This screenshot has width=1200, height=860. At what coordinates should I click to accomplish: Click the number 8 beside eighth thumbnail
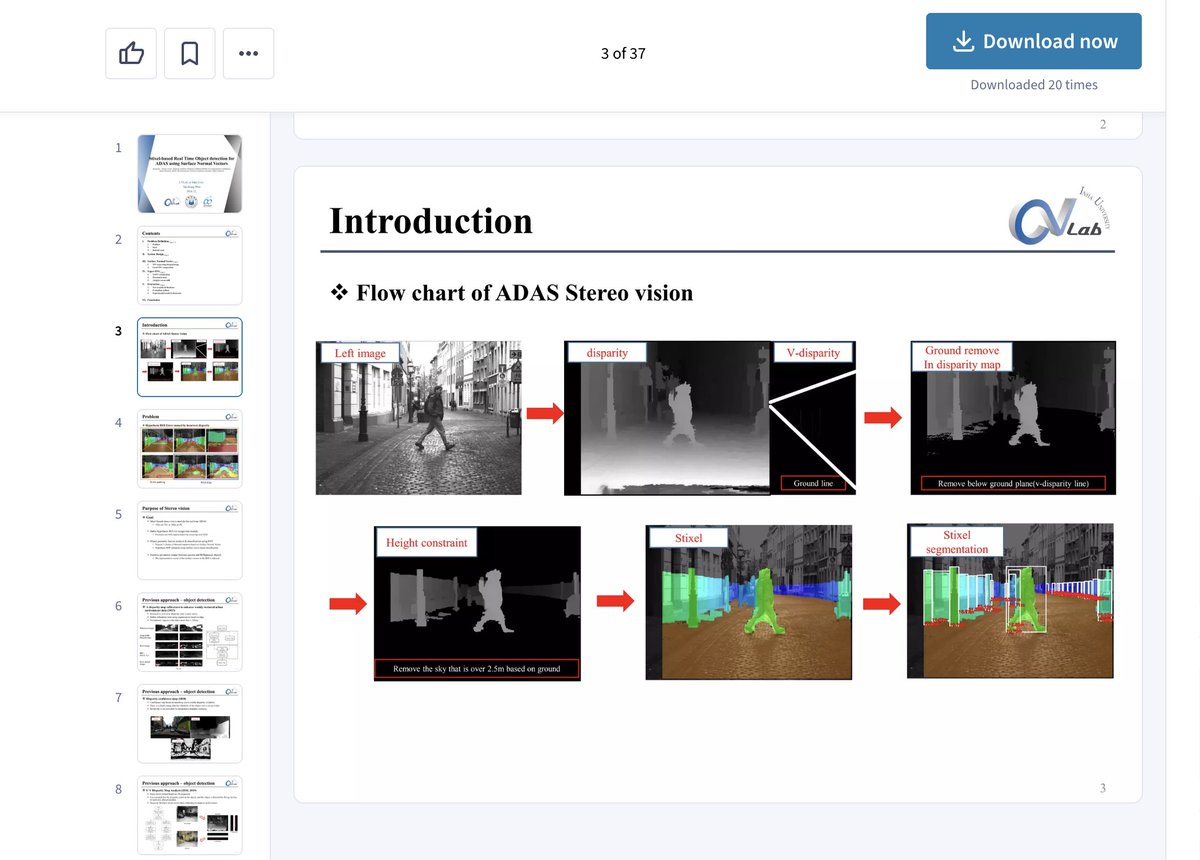pos(118,789)
